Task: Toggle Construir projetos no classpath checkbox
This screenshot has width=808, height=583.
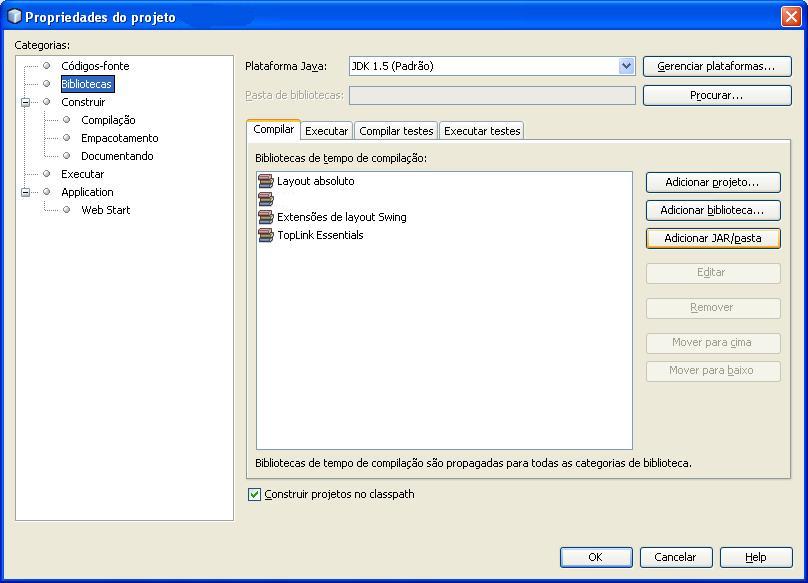Action: (254, 494)
